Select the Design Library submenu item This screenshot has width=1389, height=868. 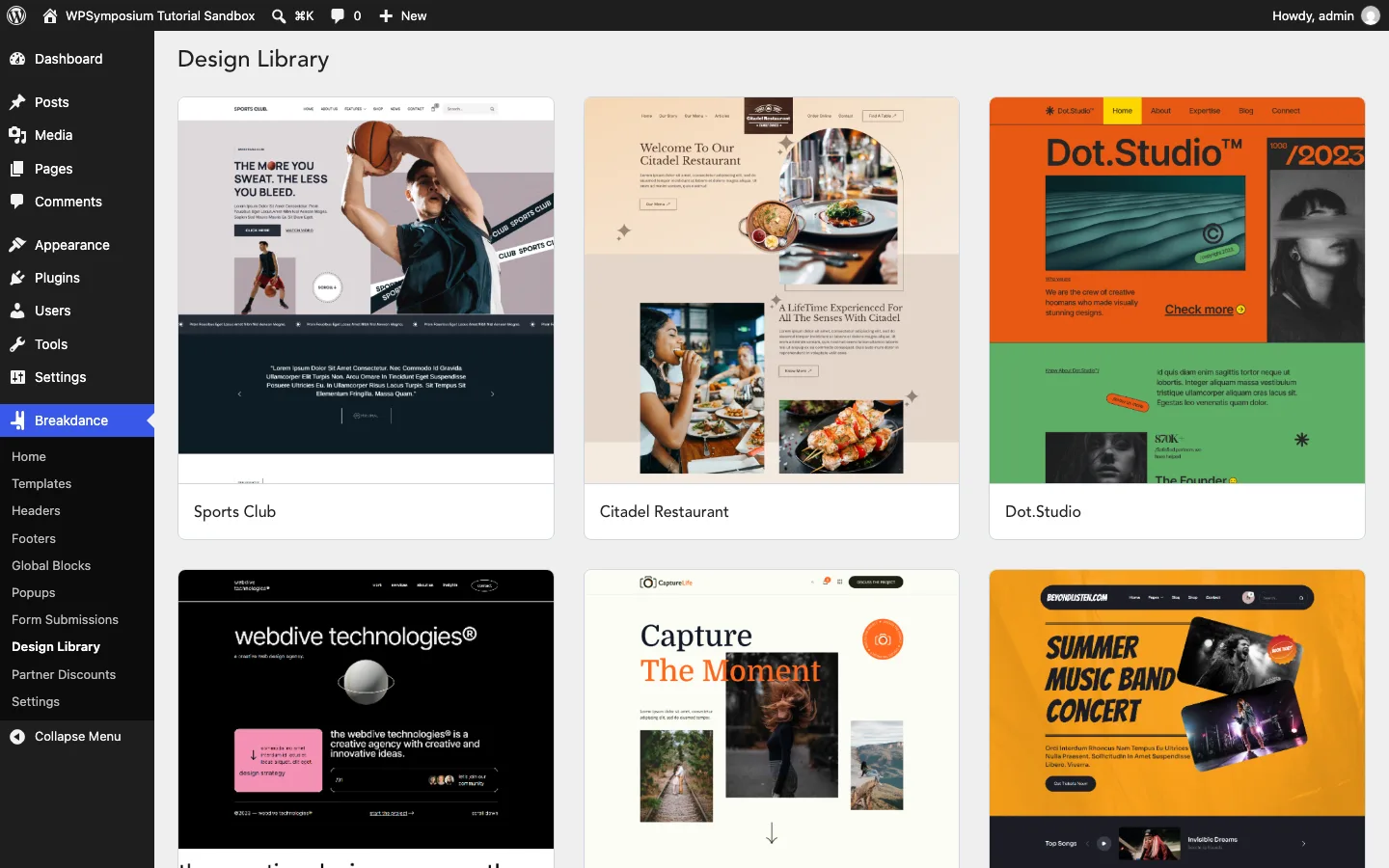(x=56, y=647)
